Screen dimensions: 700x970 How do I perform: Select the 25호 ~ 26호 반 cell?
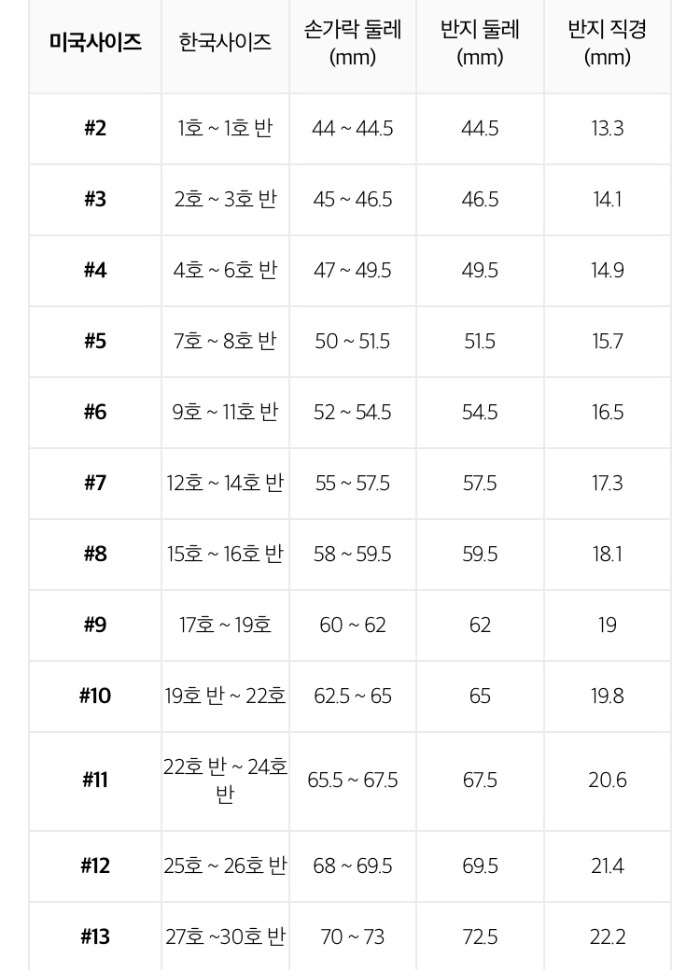225,865
